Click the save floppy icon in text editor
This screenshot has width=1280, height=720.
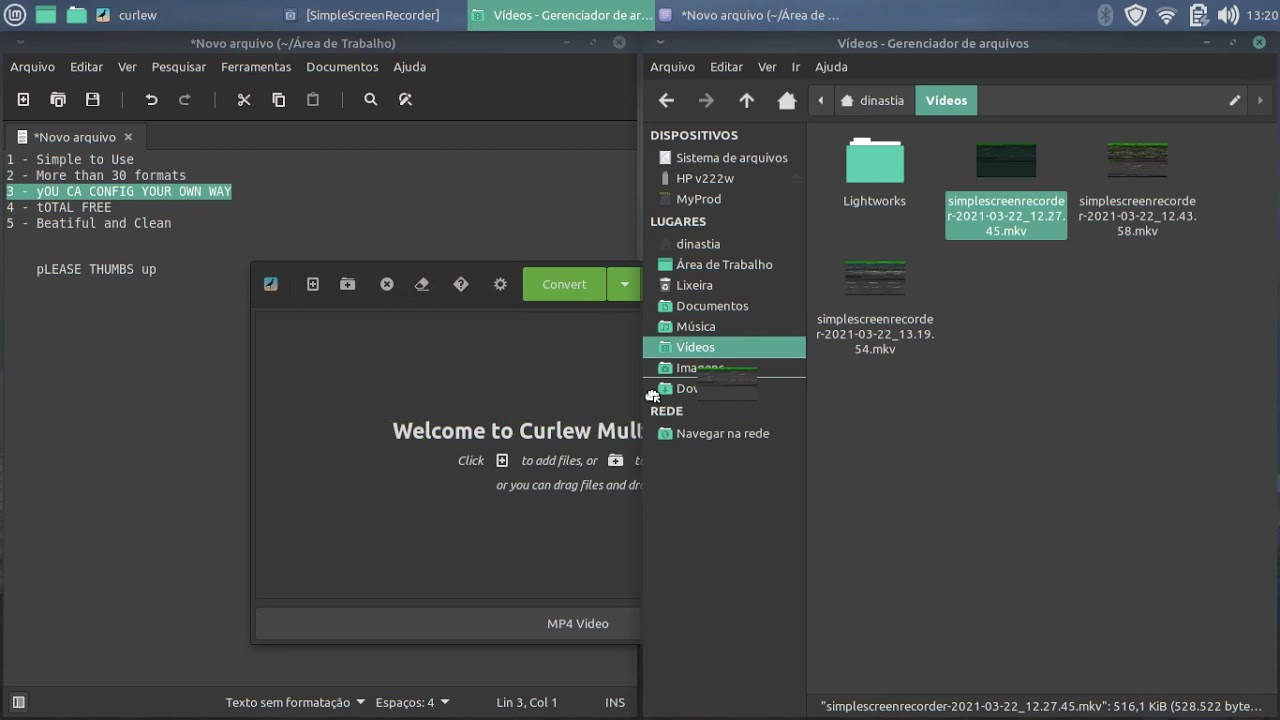pyautogui.click(x=93, y=99)
